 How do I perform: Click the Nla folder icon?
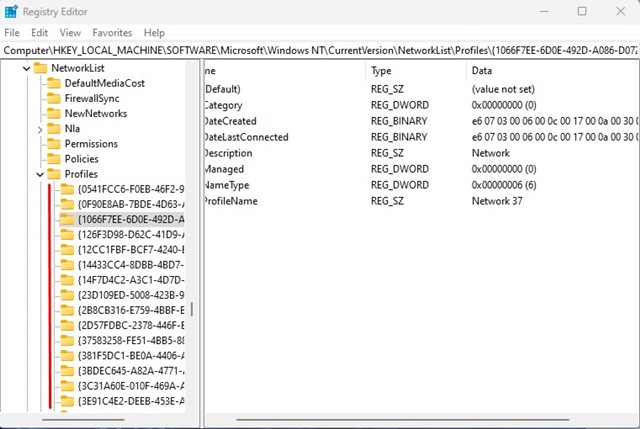(54, 129)
